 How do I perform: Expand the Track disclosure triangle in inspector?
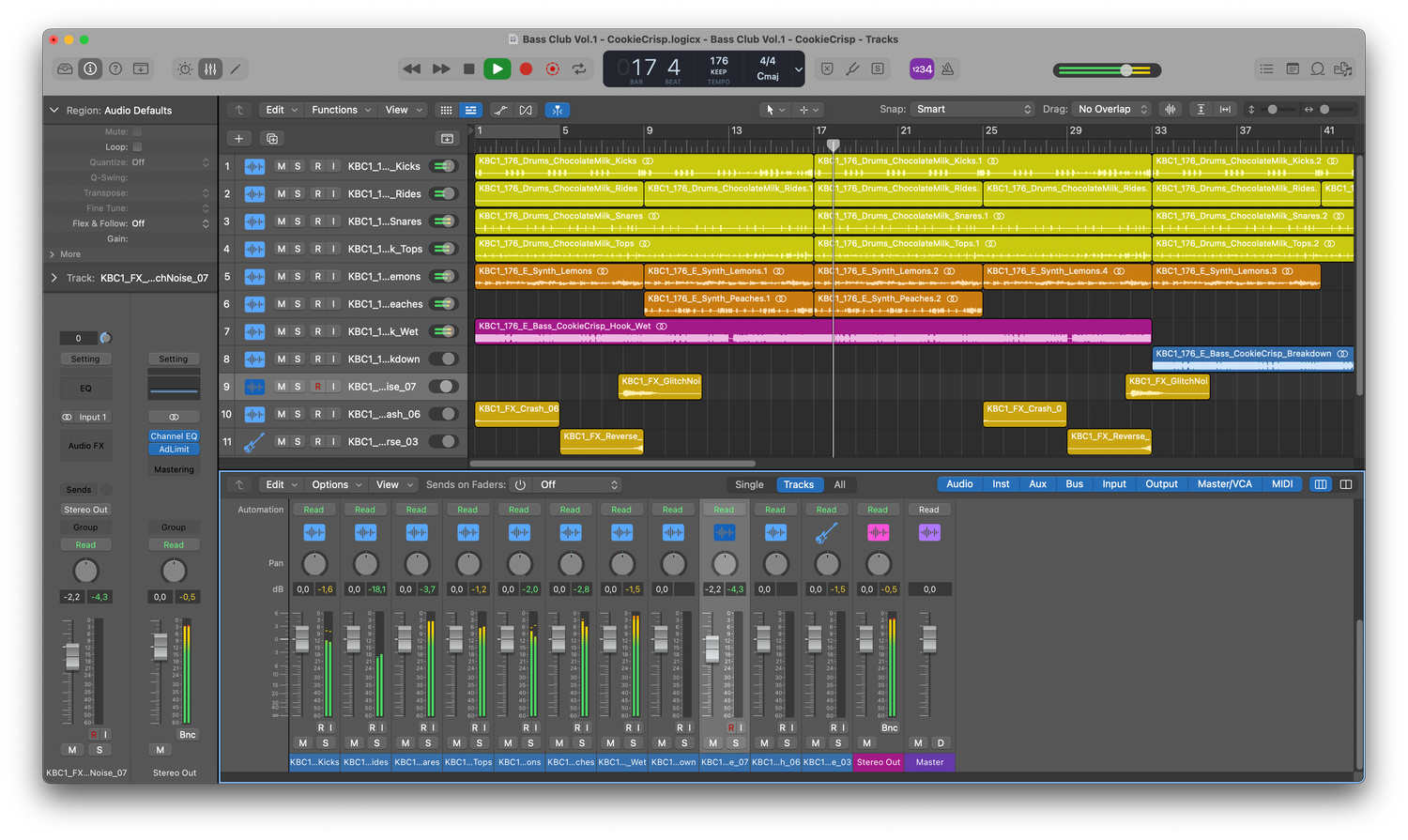point(54,278)
